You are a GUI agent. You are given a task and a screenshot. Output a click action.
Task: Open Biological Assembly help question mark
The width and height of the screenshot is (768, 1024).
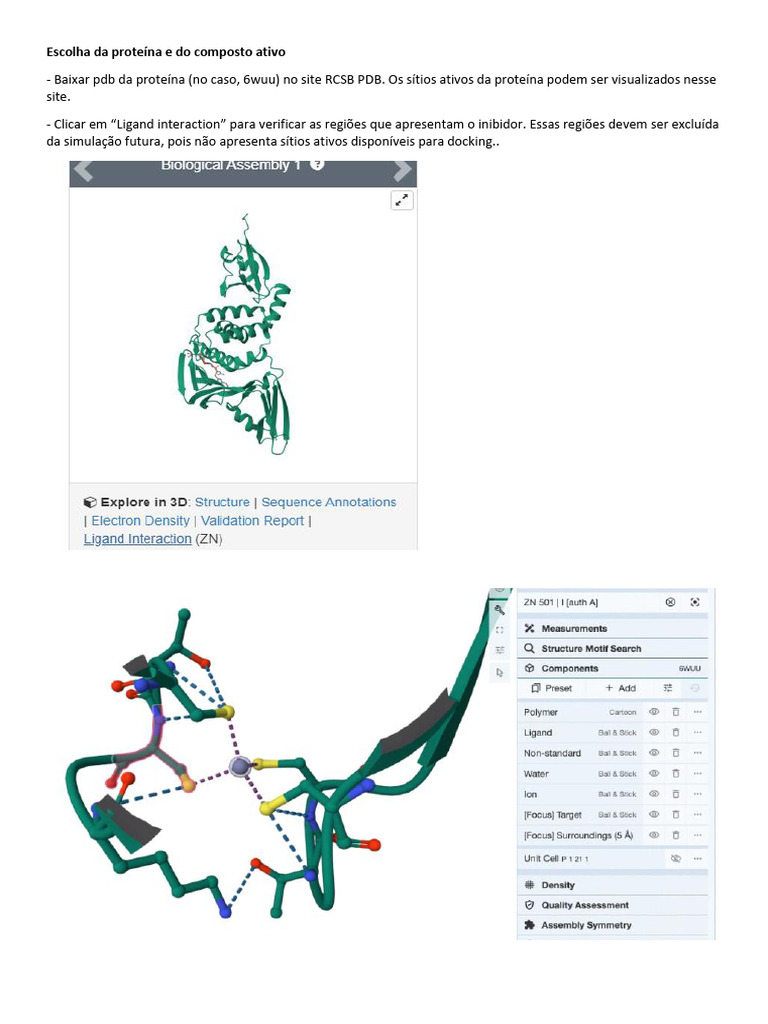(x=317, y=165)
